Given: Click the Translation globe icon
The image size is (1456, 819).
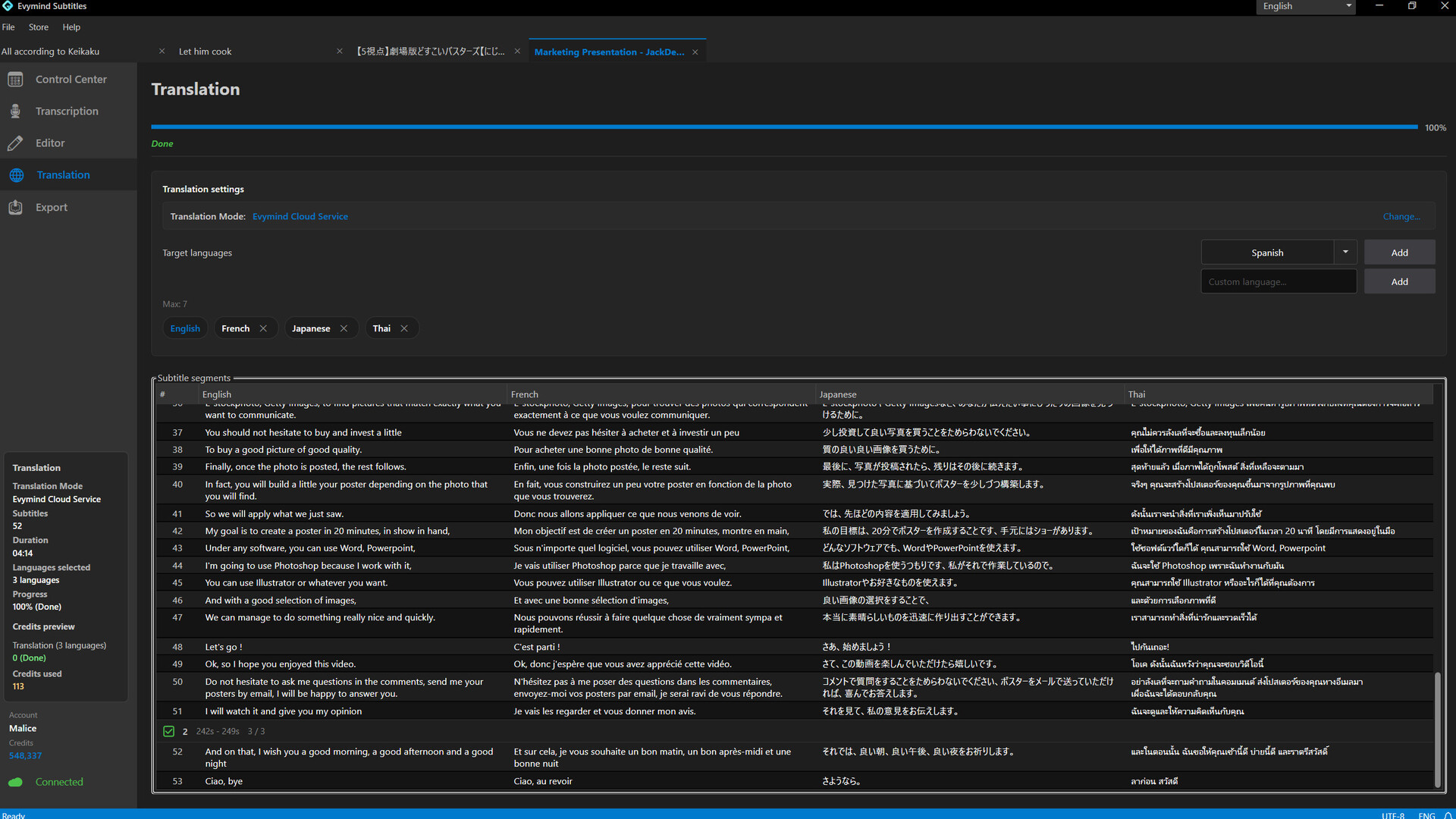Looking at the screenshot, I should 17,175.
